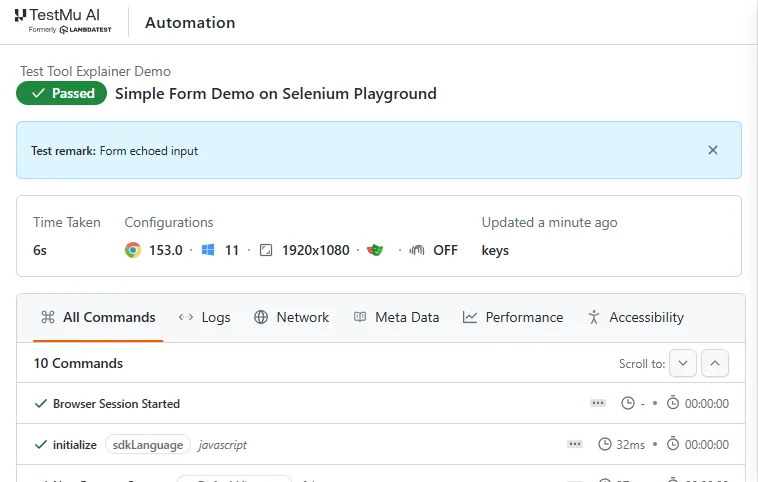Click the TestMu AI logo
Screen dimensions: 758x482
point(63,22)
